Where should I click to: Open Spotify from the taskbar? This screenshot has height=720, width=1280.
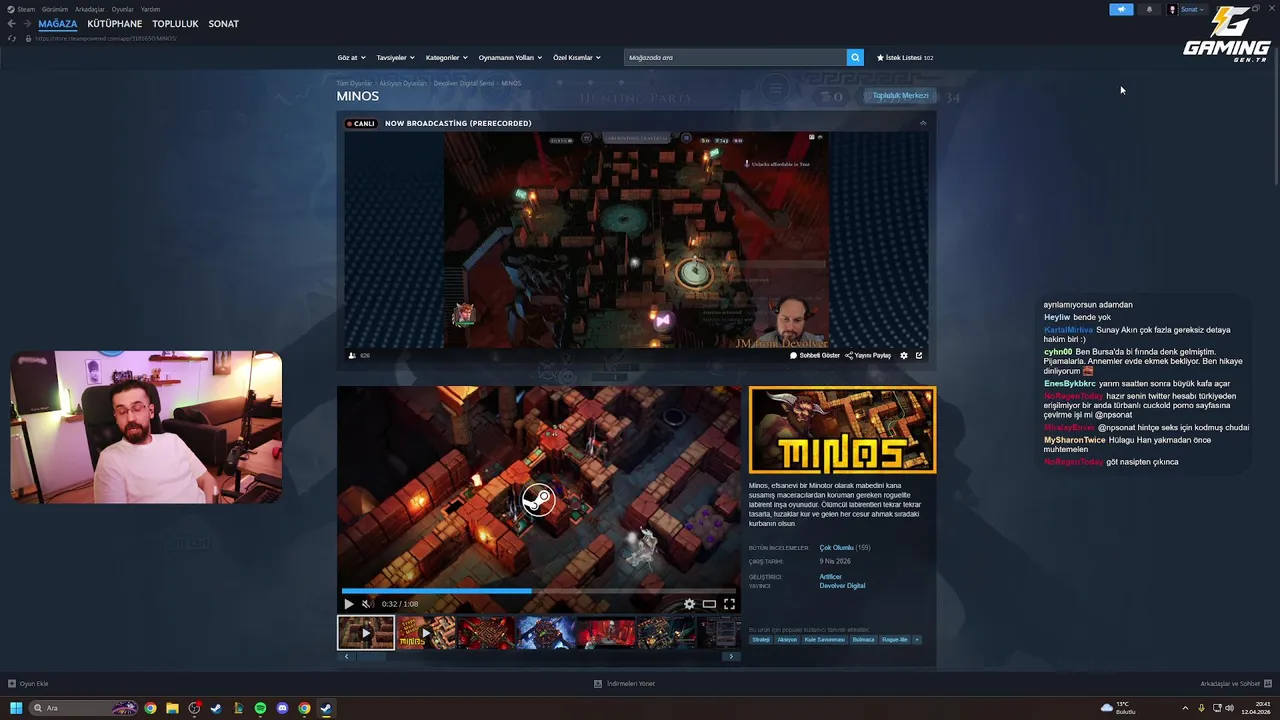(260, 708)
